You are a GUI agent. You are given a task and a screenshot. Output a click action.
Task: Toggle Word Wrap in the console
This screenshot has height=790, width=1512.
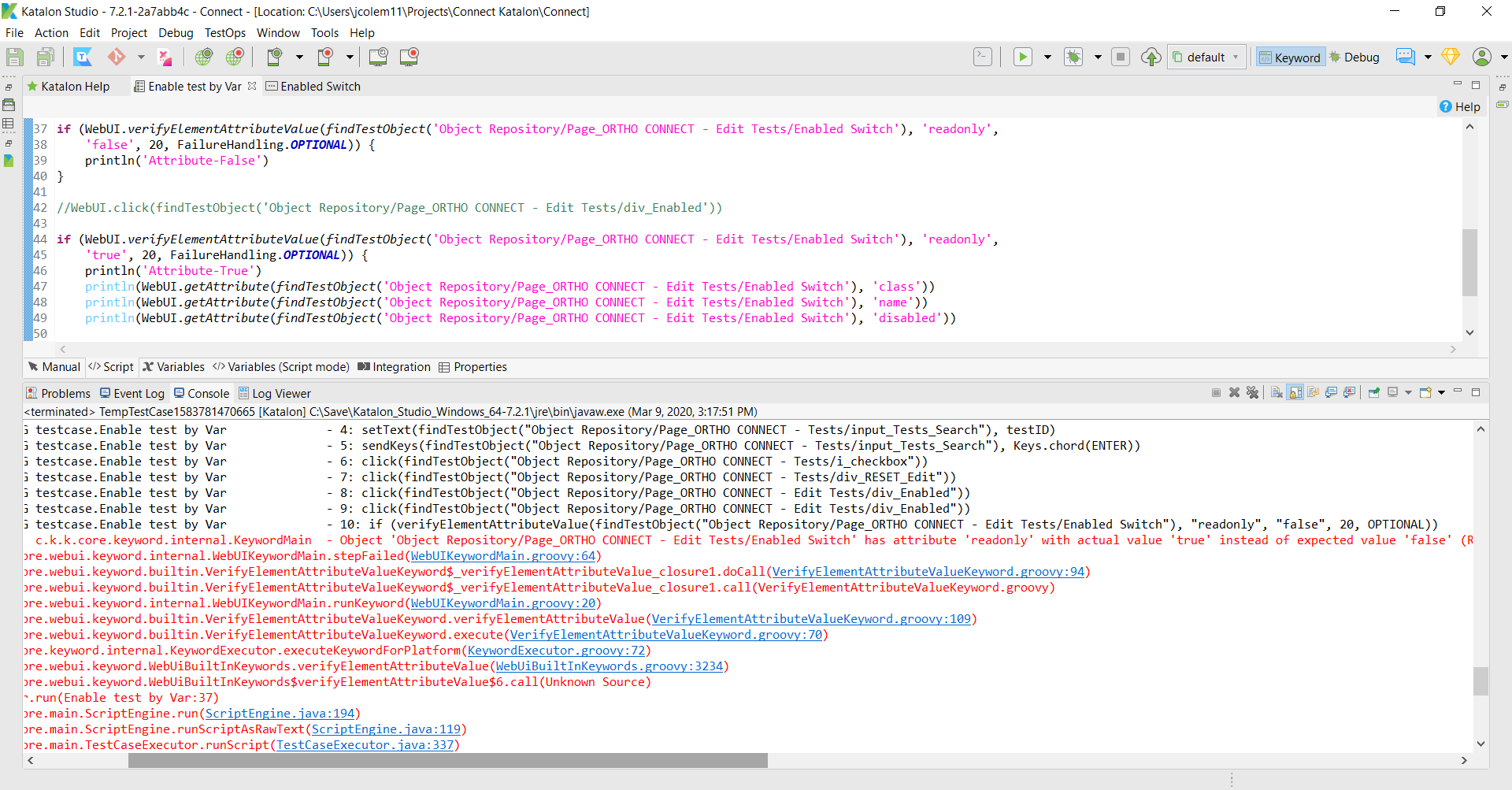coord(1314,393)
